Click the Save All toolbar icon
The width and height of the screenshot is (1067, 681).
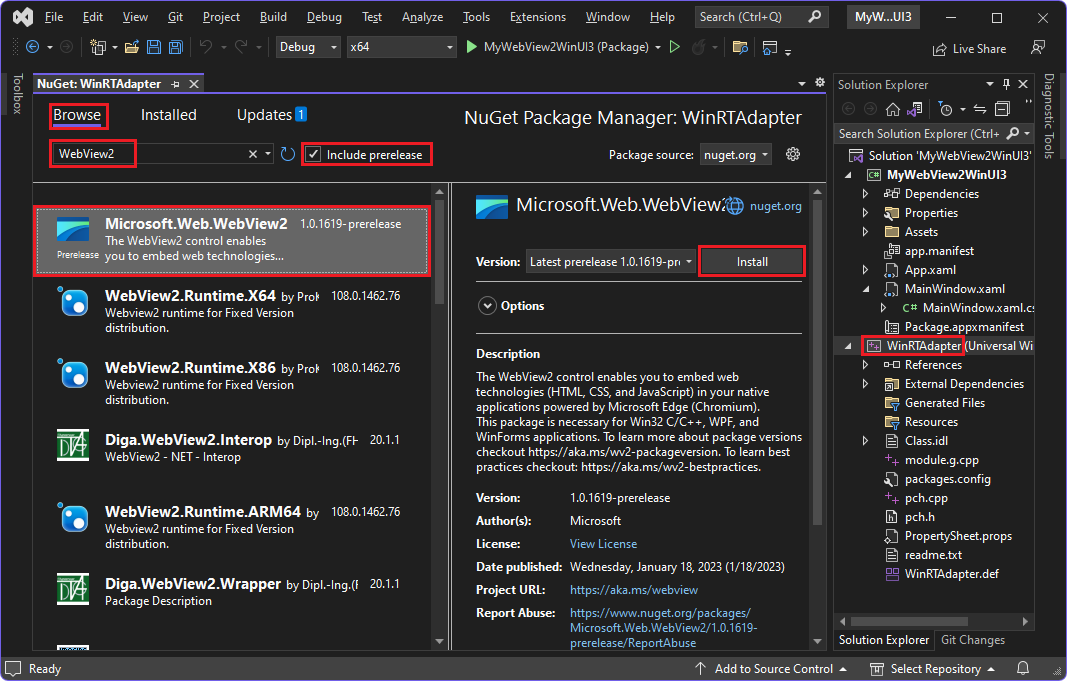175,47
